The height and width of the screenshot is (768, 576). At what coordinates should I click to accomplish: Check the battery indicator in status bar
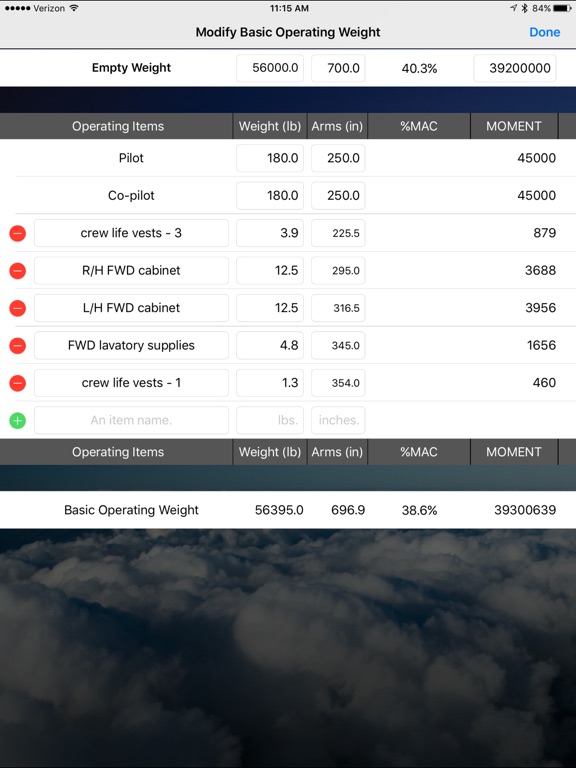point(562,8)
